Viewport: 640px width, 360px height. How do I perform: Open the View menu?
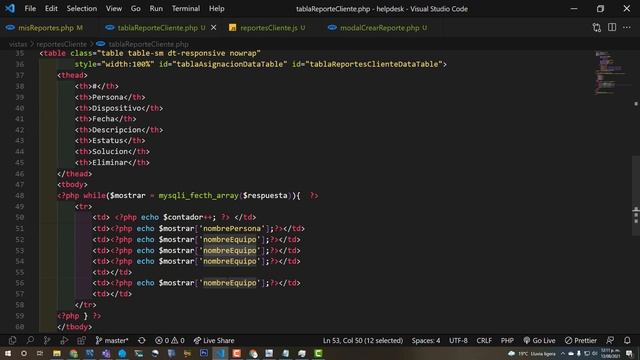click(114, 9)
